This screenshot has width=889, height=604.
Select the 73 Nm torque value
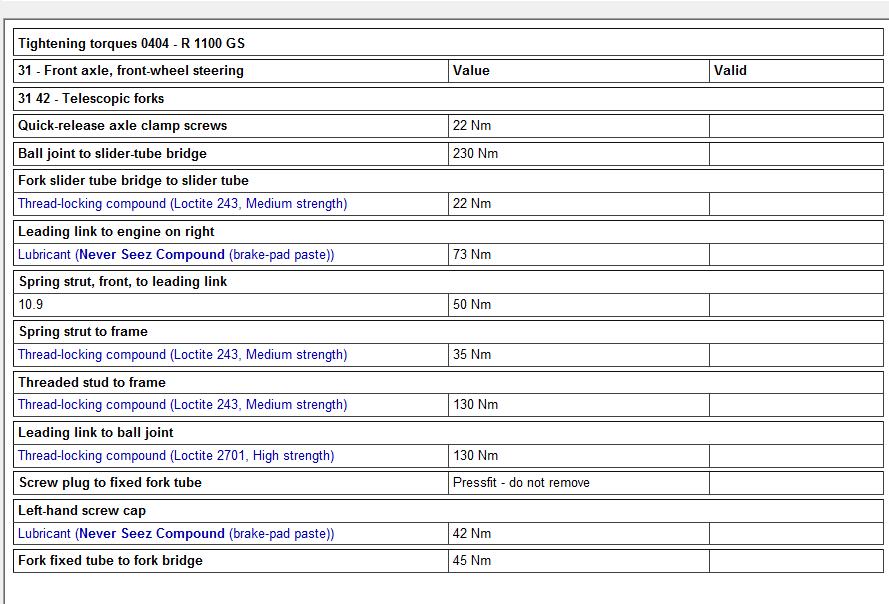point(472,255)
